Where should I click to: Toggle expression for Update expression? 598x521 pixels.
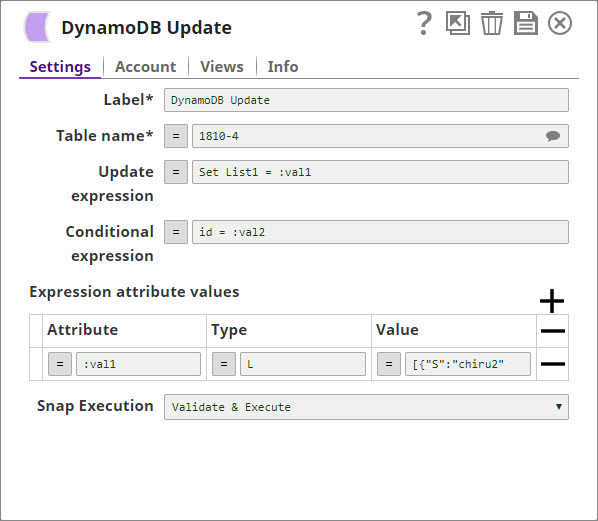point(176,172)
